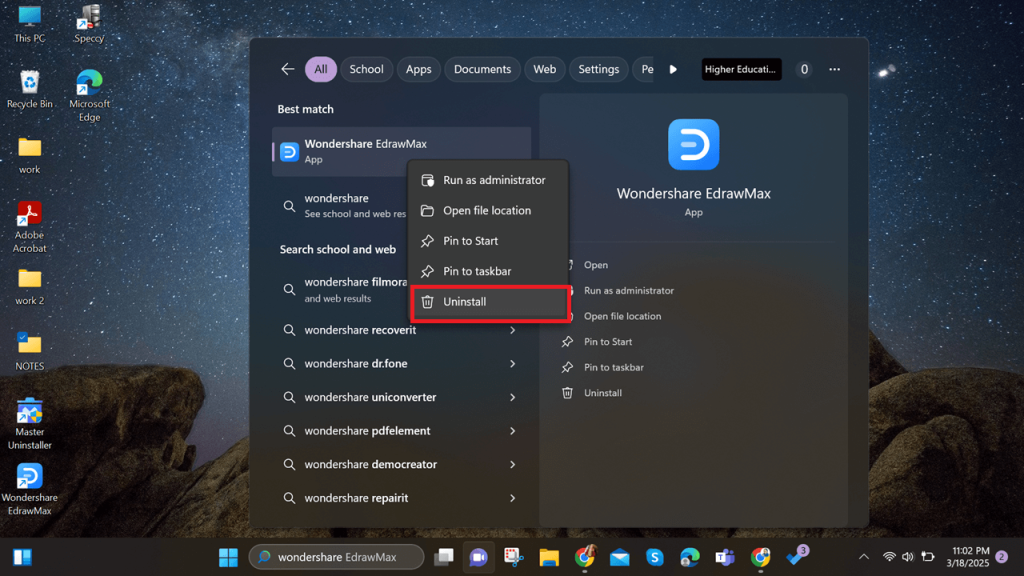Open the notification bell badge 2
The height and width of the screenshot is (576, 1024).
point(1002,557)
